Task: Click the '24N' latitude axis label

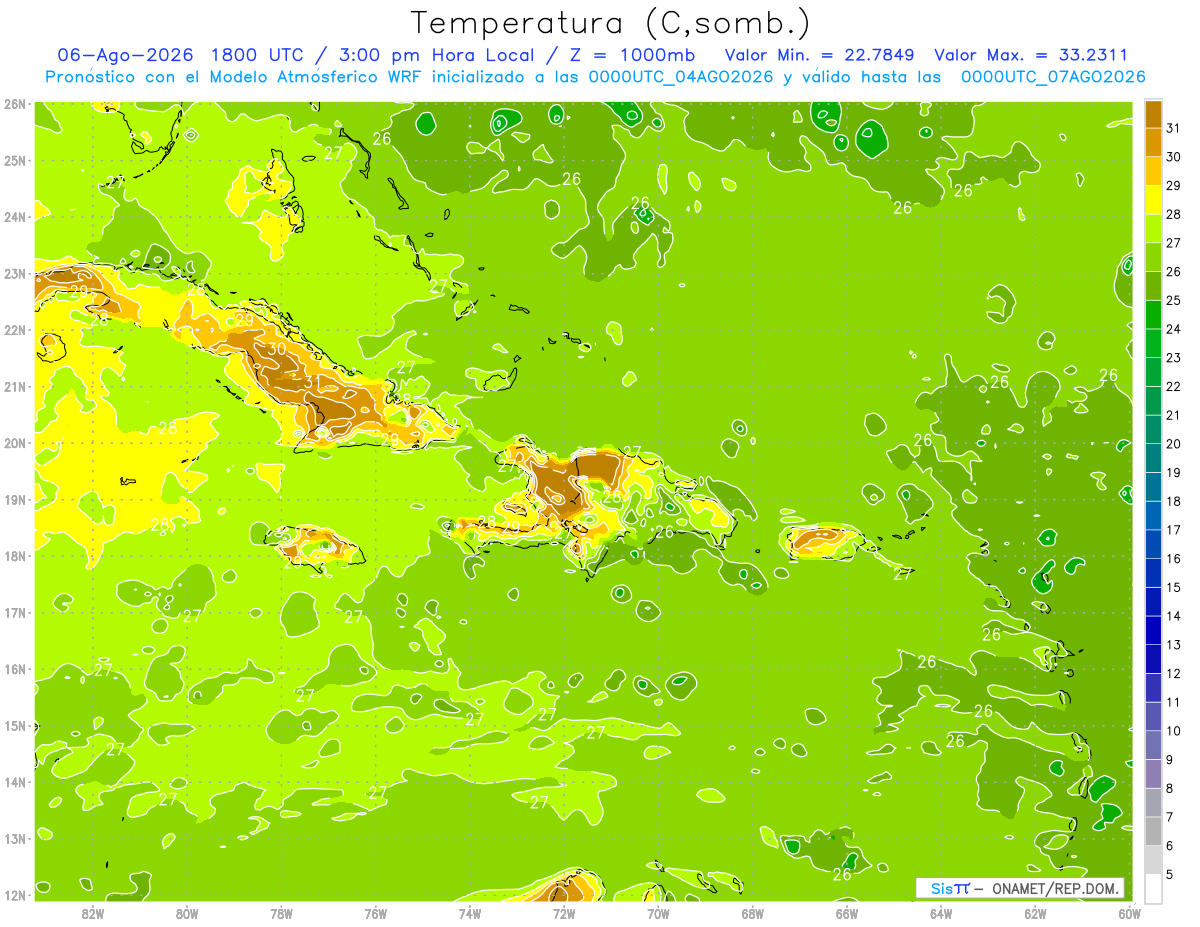Action: (14, 217)
